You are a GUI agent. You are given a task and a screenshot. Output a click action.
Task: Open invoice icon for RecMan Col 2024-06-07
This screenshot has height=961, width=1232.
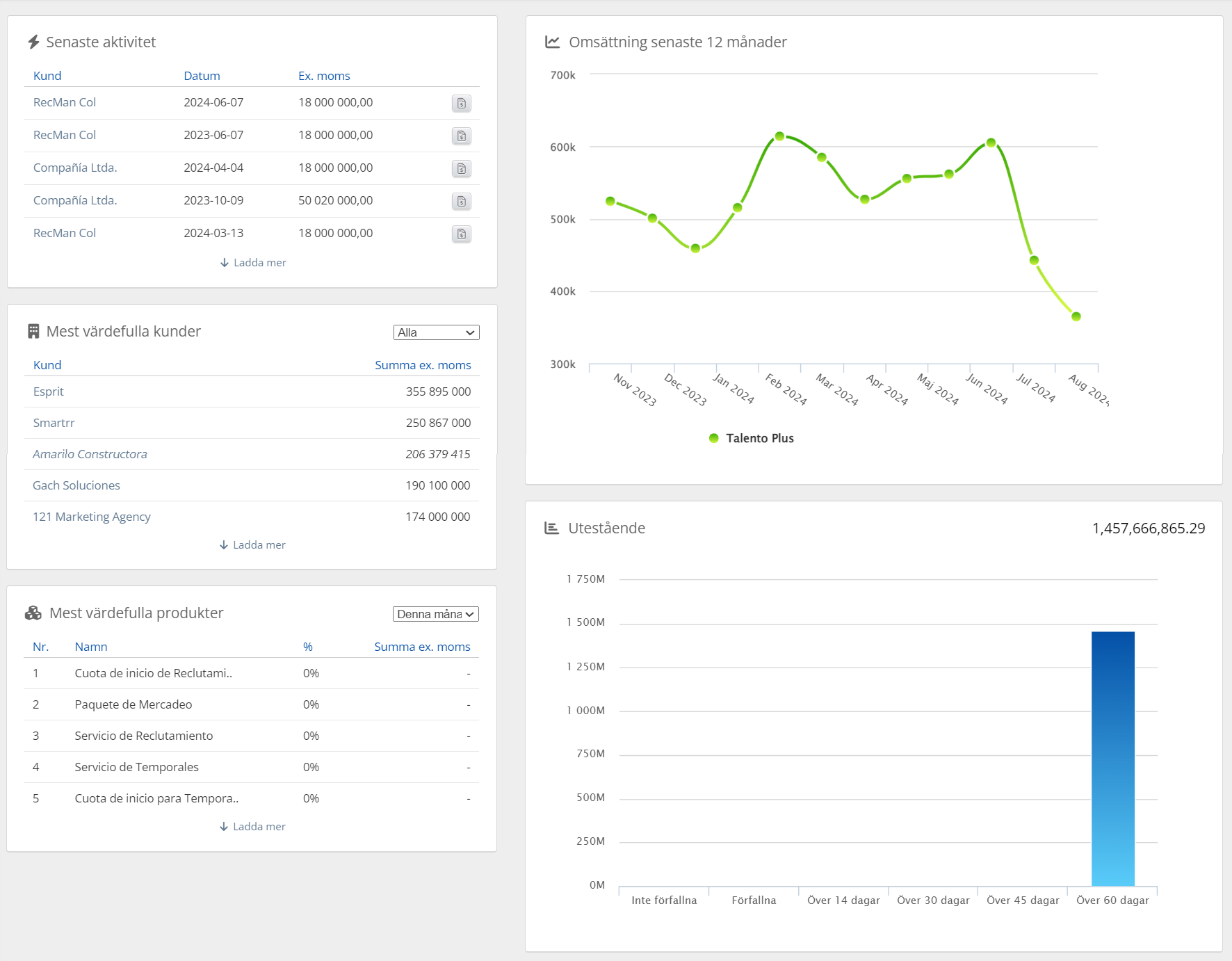tap(461, 103)
